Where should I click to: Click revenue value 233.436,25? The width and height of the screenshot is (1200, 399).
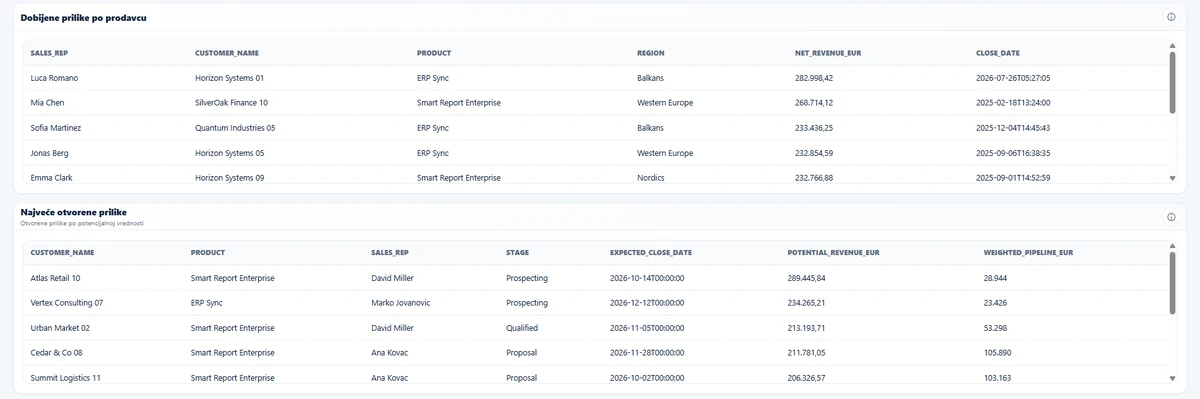click(x=814, y=128)
